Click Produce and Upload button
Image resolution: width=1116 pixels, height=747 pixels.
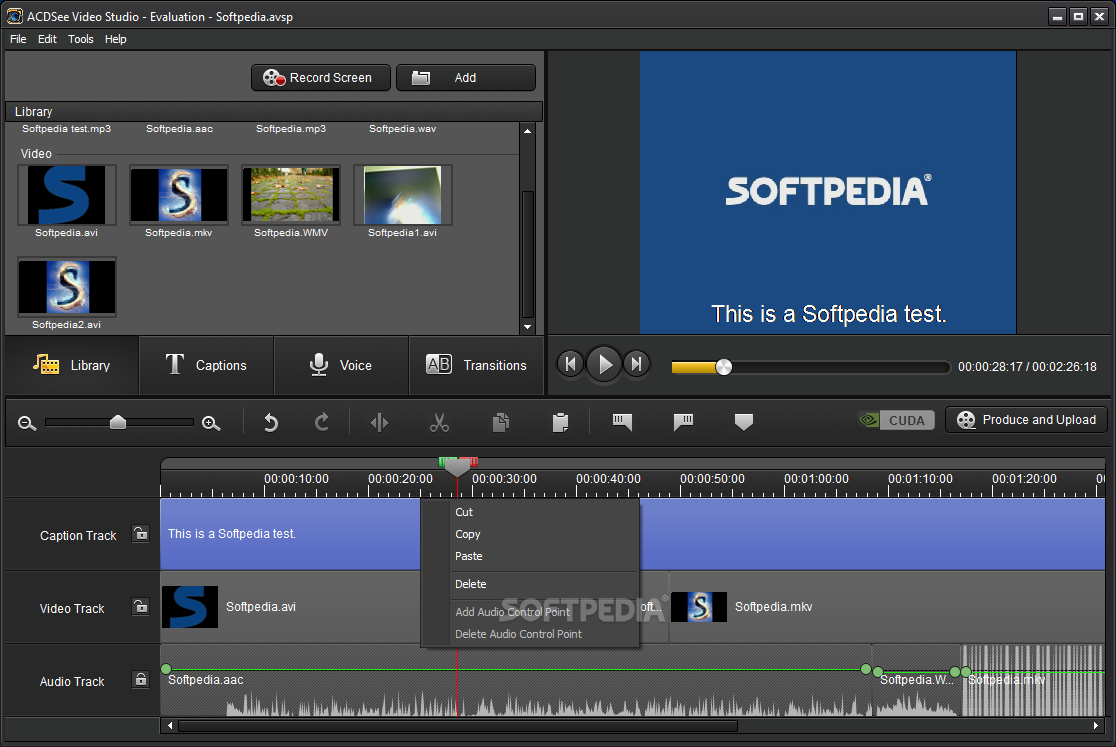click(1026, 420)
